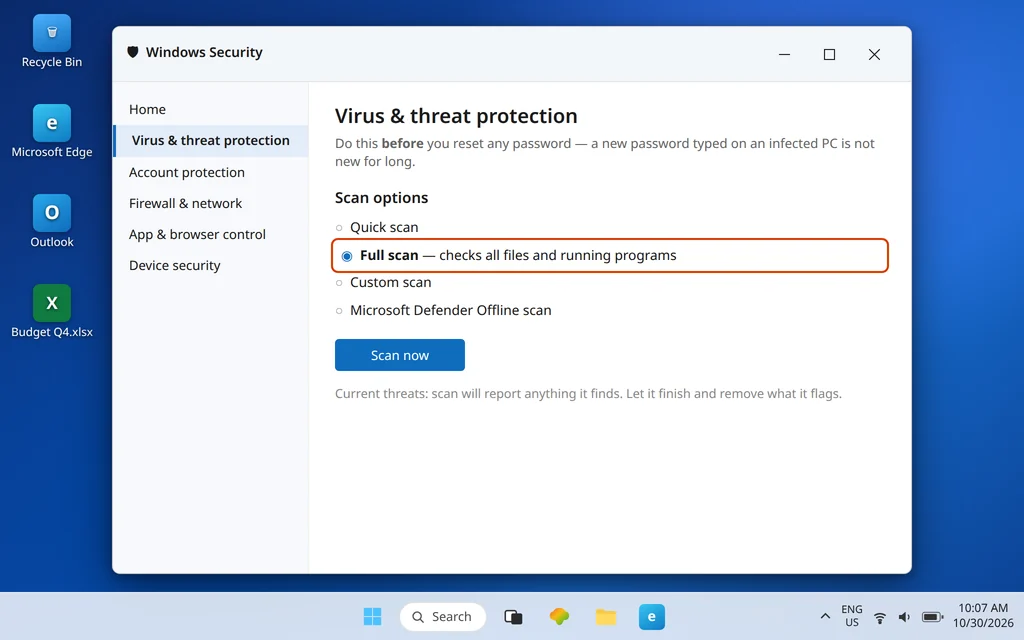The width and height of the screenshot is (1024, 640).
Task: Open Task View on the taskbar
Action: coord(513,616)
